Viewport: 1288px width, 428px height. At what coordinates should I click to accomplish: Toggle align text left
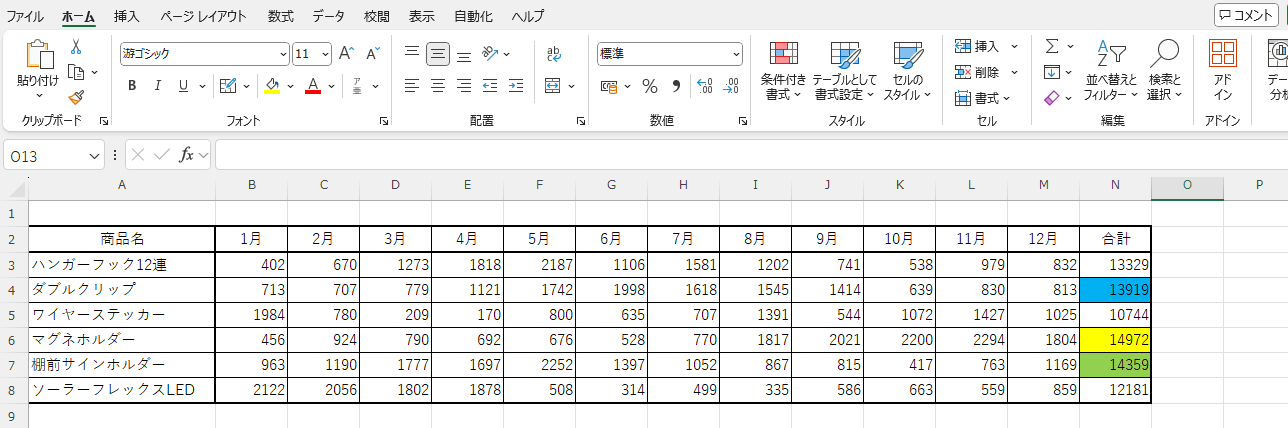pyautogui.click(x=412, y=86)
